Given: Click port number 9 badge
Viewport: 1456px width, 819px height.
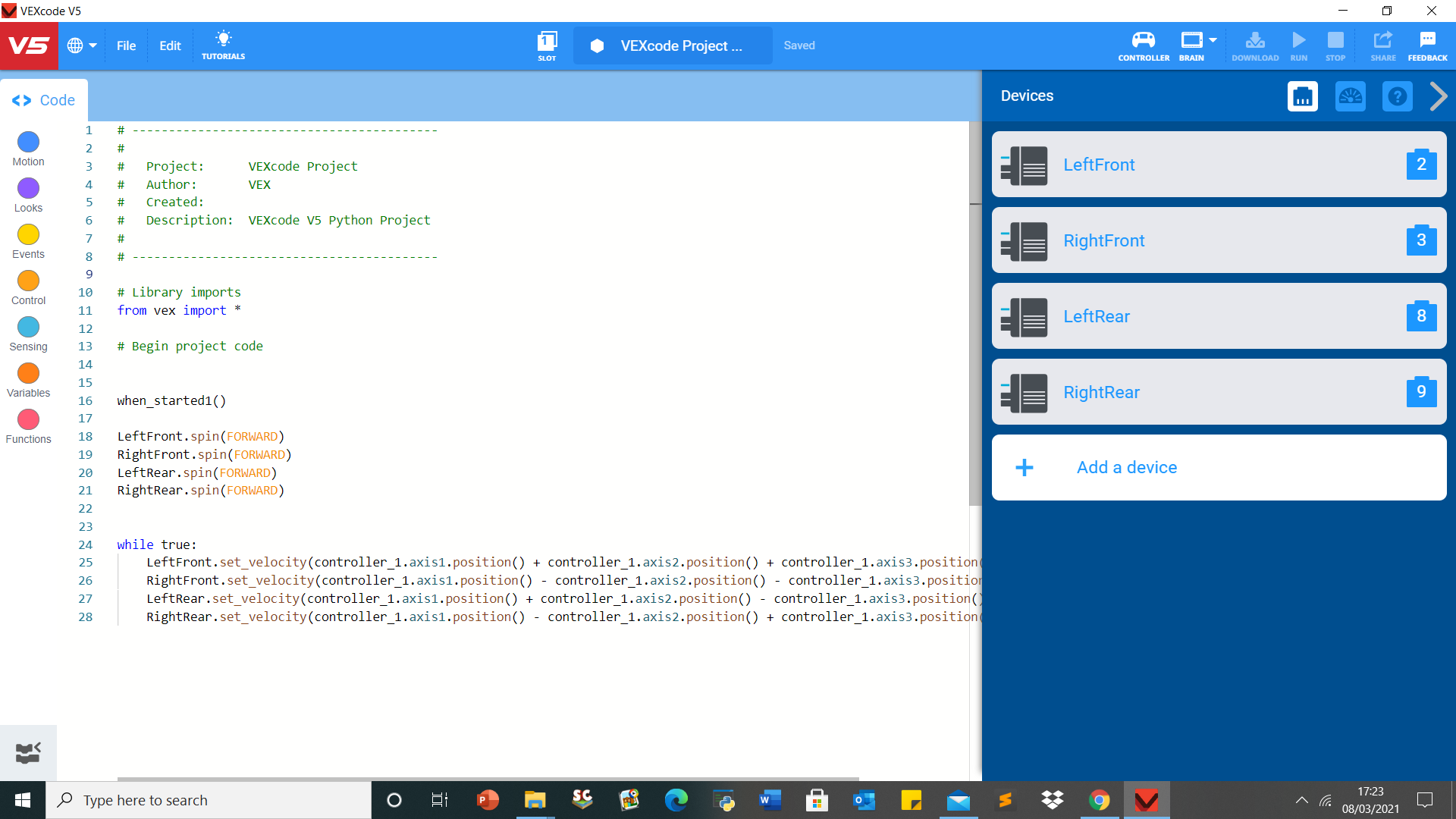Looking at the screenshot, I should coord(1422,391).
